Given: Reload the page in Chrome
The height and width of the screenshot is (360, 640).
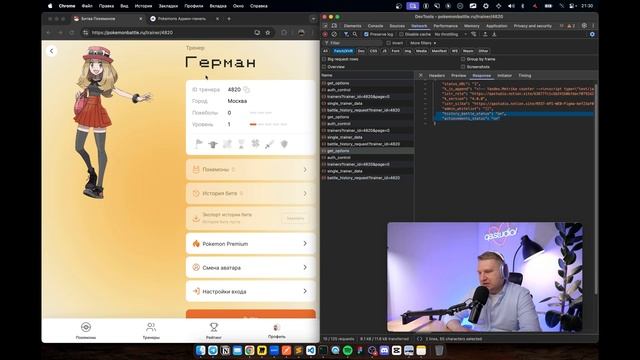Looking at the screenshot, I should click(72, 33).
